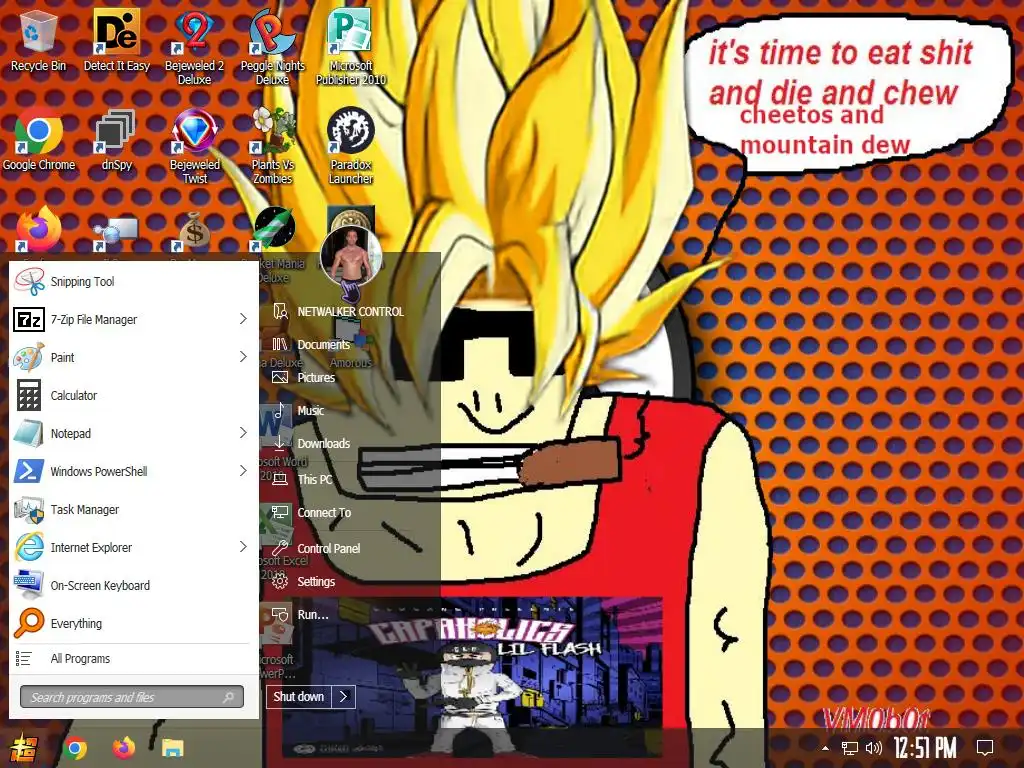Click the Windows PowerShell icon

(29, 471)
